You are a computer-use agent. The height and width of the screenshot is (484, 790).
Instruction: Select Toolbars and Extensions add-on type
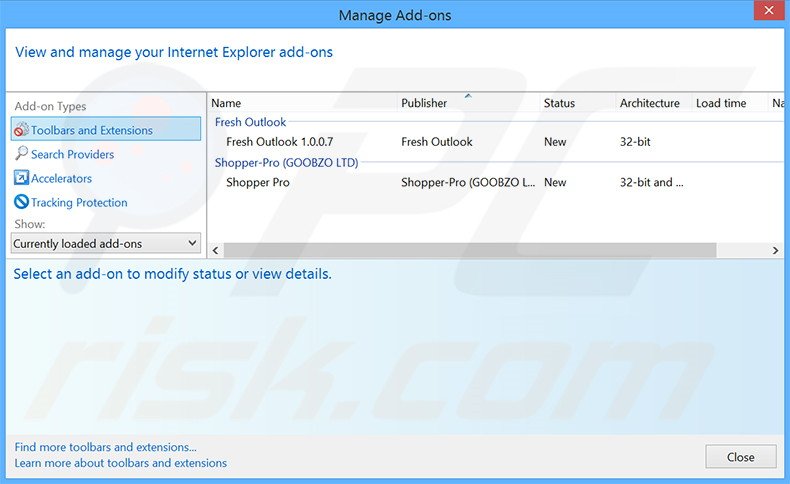coord(106,129)
